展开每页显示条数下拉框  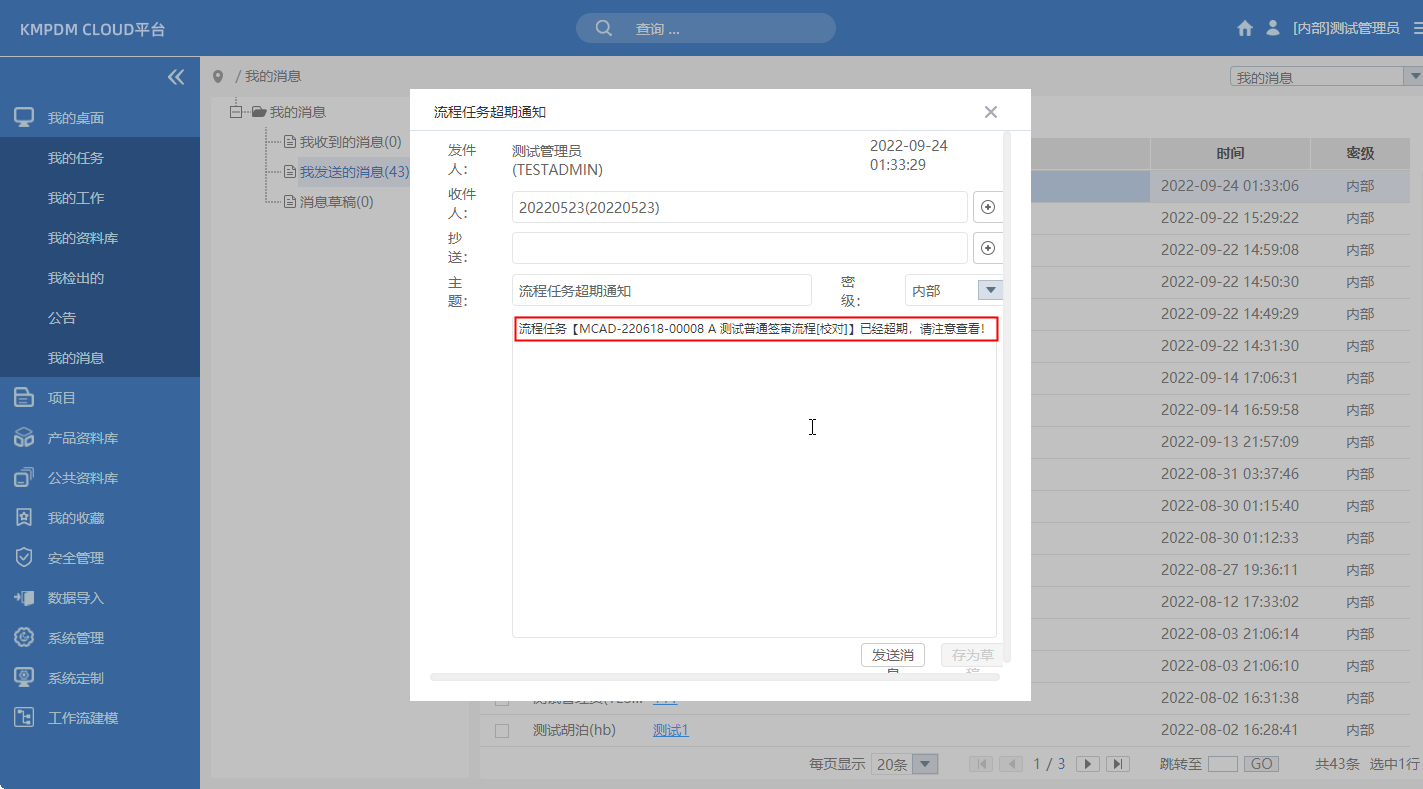click(x=925, y=763)
